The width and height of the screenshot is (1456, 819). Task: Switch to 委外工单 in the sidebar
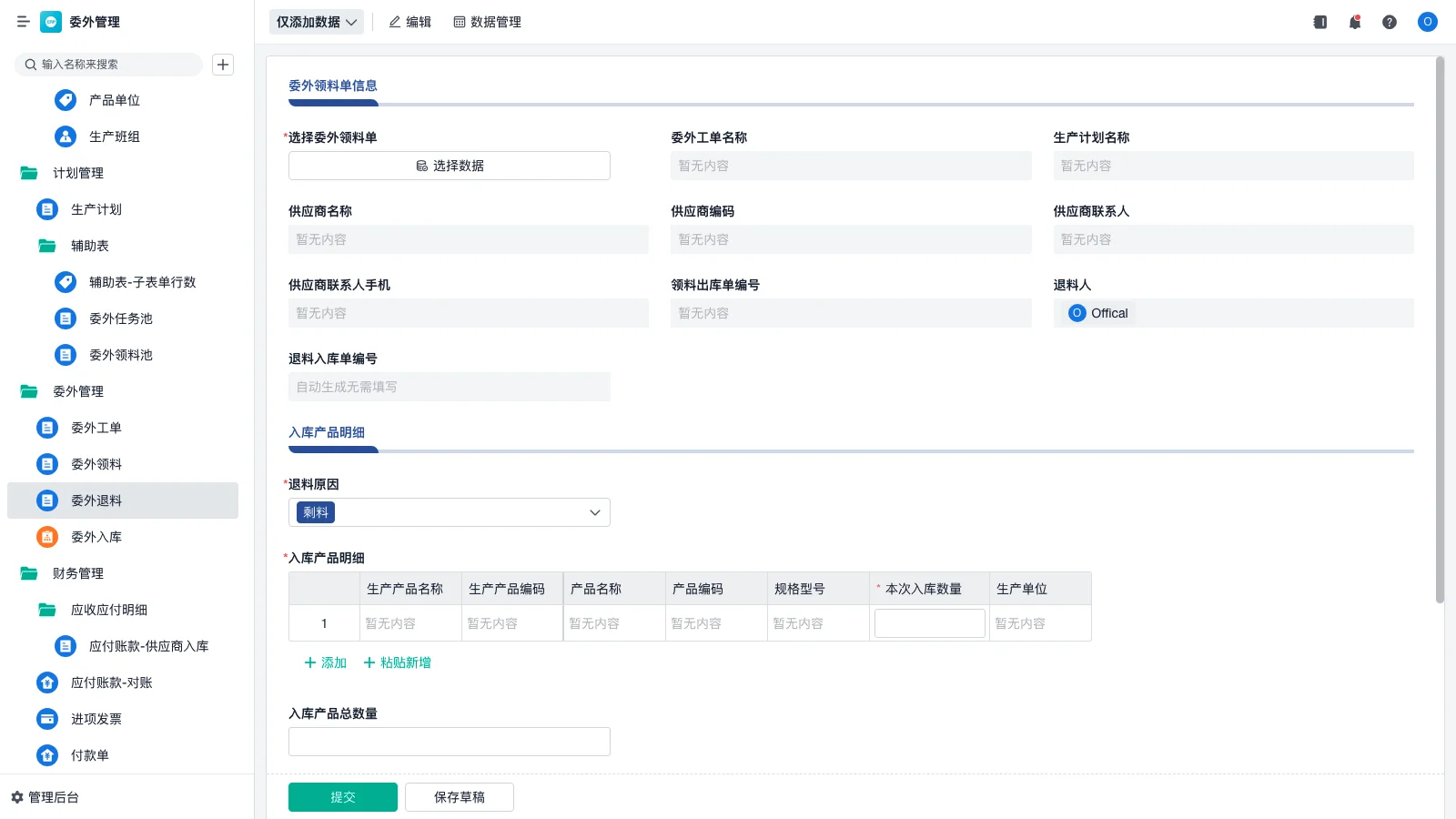tap(95, 428)
